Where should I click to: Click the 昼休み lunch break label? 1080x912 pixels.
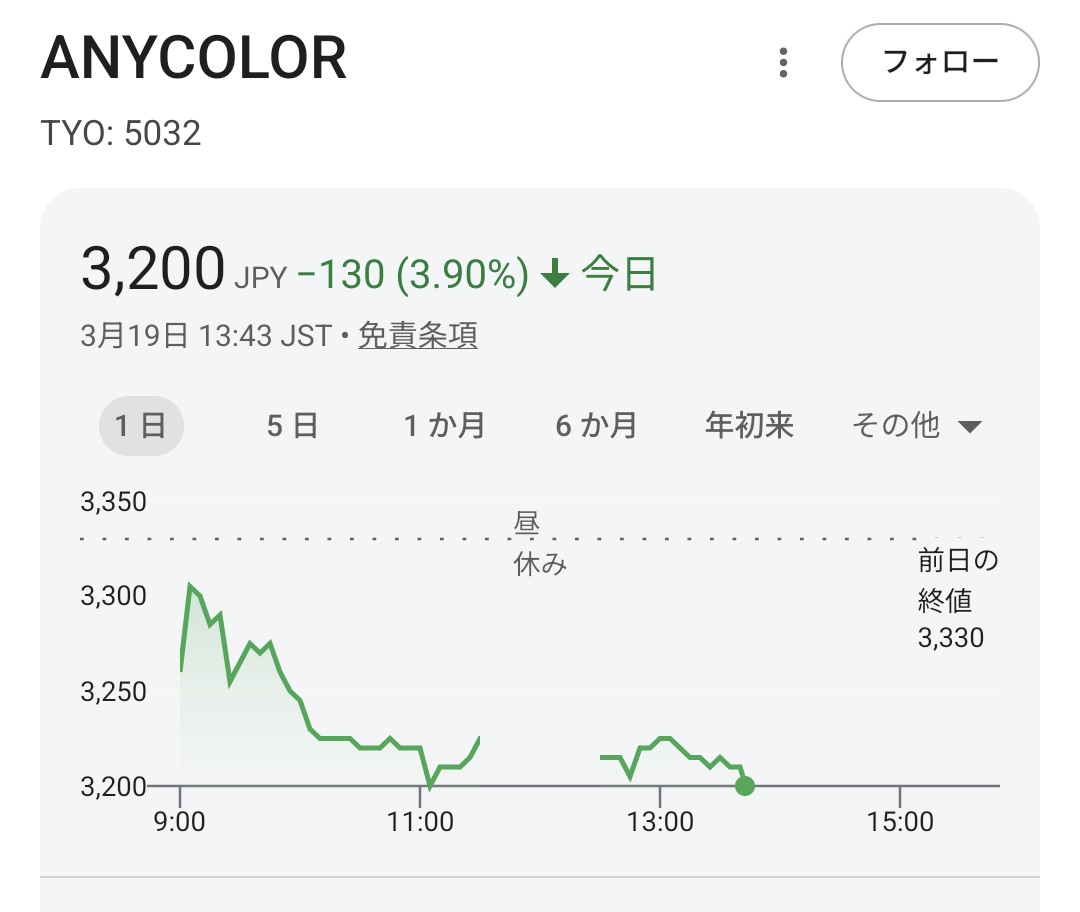pyautogui.click(x=539, y=544)
